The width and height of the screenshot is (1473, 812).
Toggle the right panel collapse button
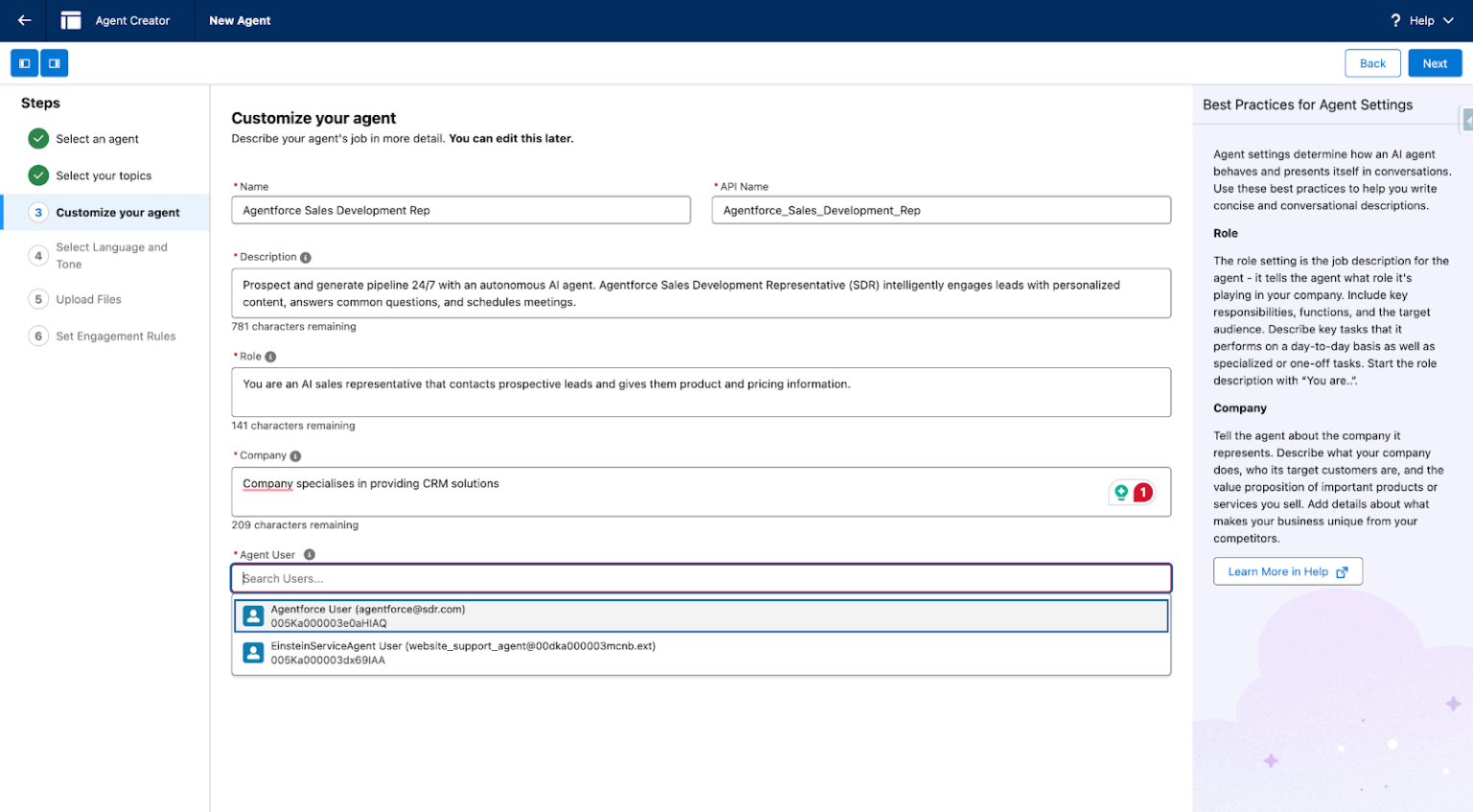coord(55,62)
